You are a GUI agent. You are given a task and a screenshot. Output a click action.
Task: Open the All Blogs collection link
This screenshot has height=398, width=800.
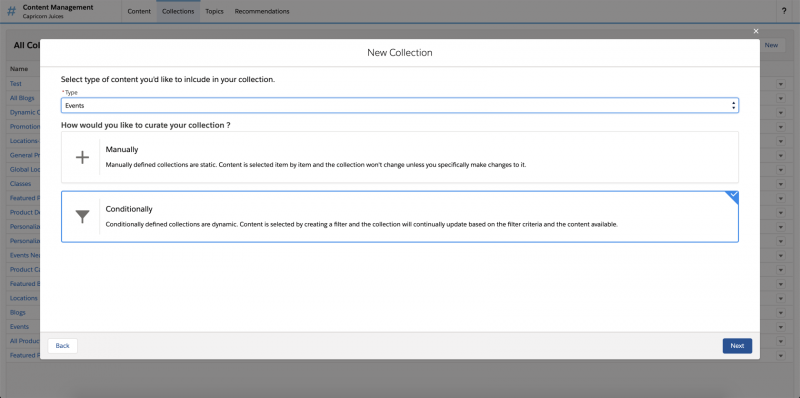[x=22, y=98]
